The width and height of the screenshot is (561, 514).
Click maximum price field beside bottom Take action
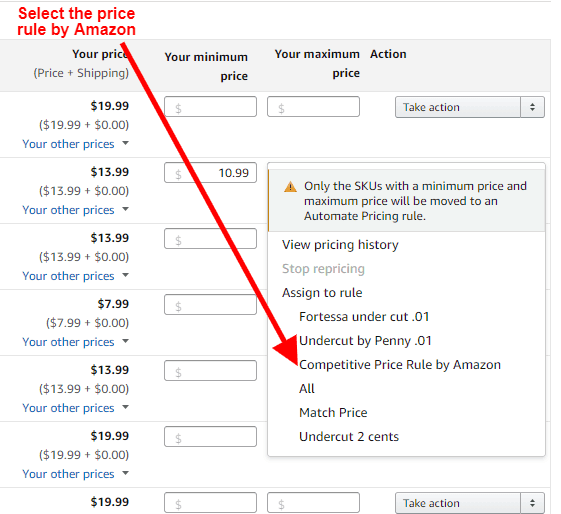pyautogui.click(x=313, y=503)
